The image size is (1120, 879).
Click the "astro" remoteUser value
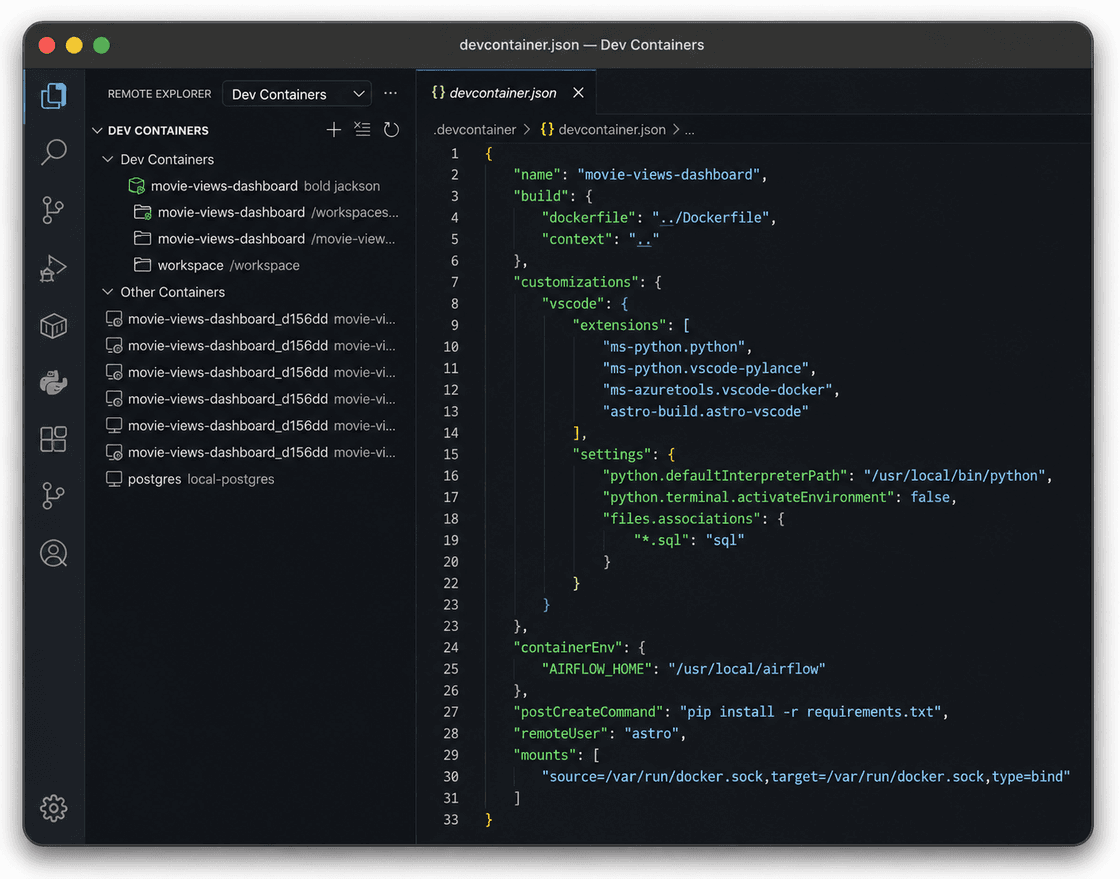click(x=651, y=733)
